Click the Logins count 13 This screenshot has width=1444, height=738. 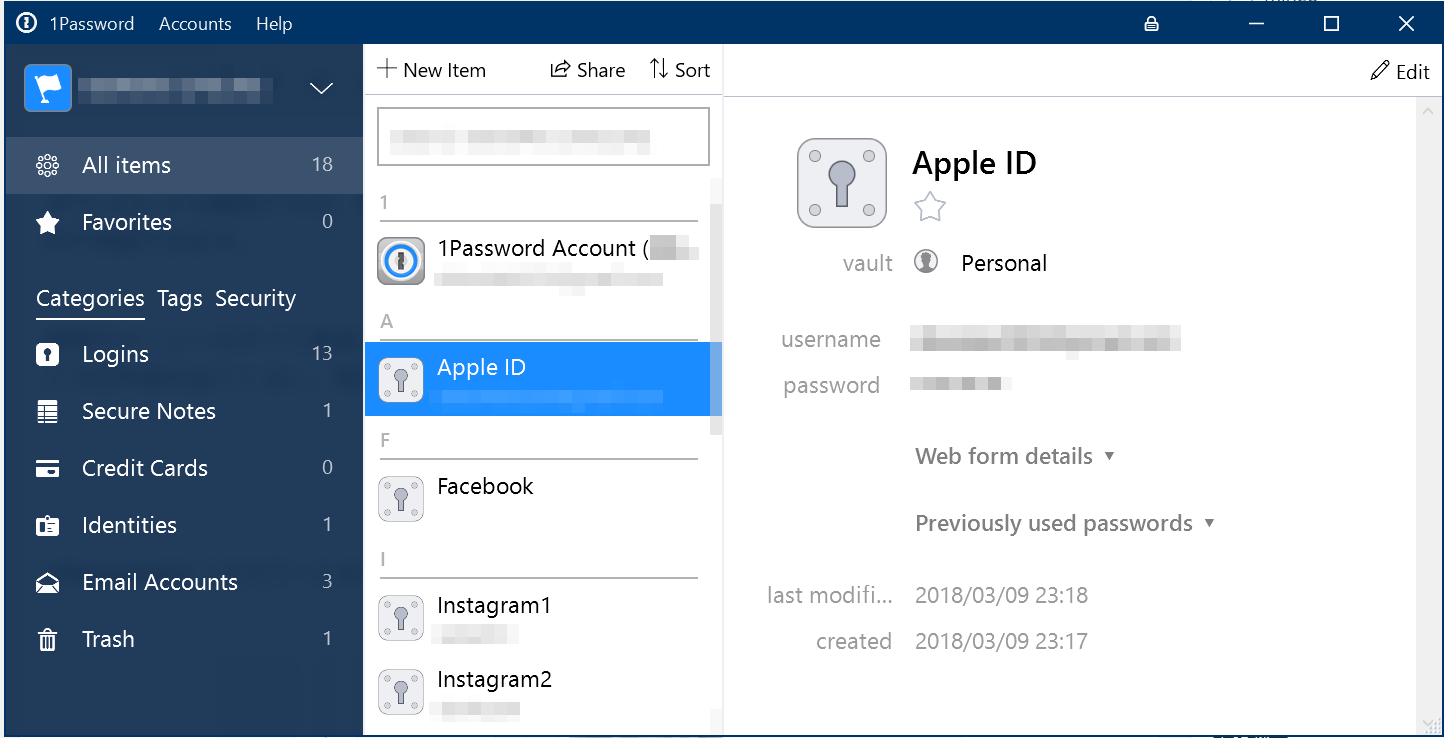(x=322, y=353)
